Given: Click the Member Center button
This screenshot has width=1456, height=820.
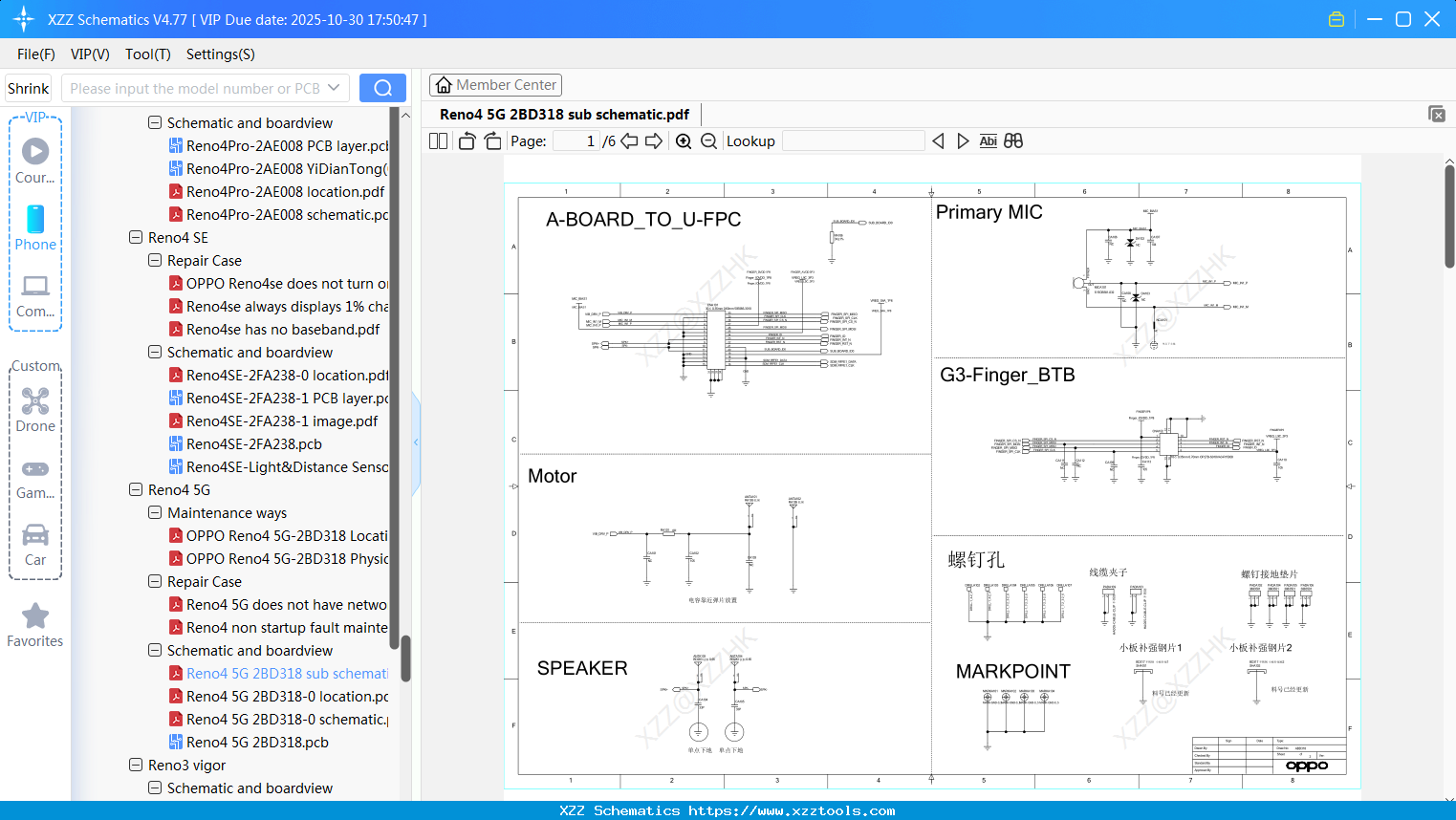Looking at the screenshot, I should pyautogui.click(x=495, y=84).
